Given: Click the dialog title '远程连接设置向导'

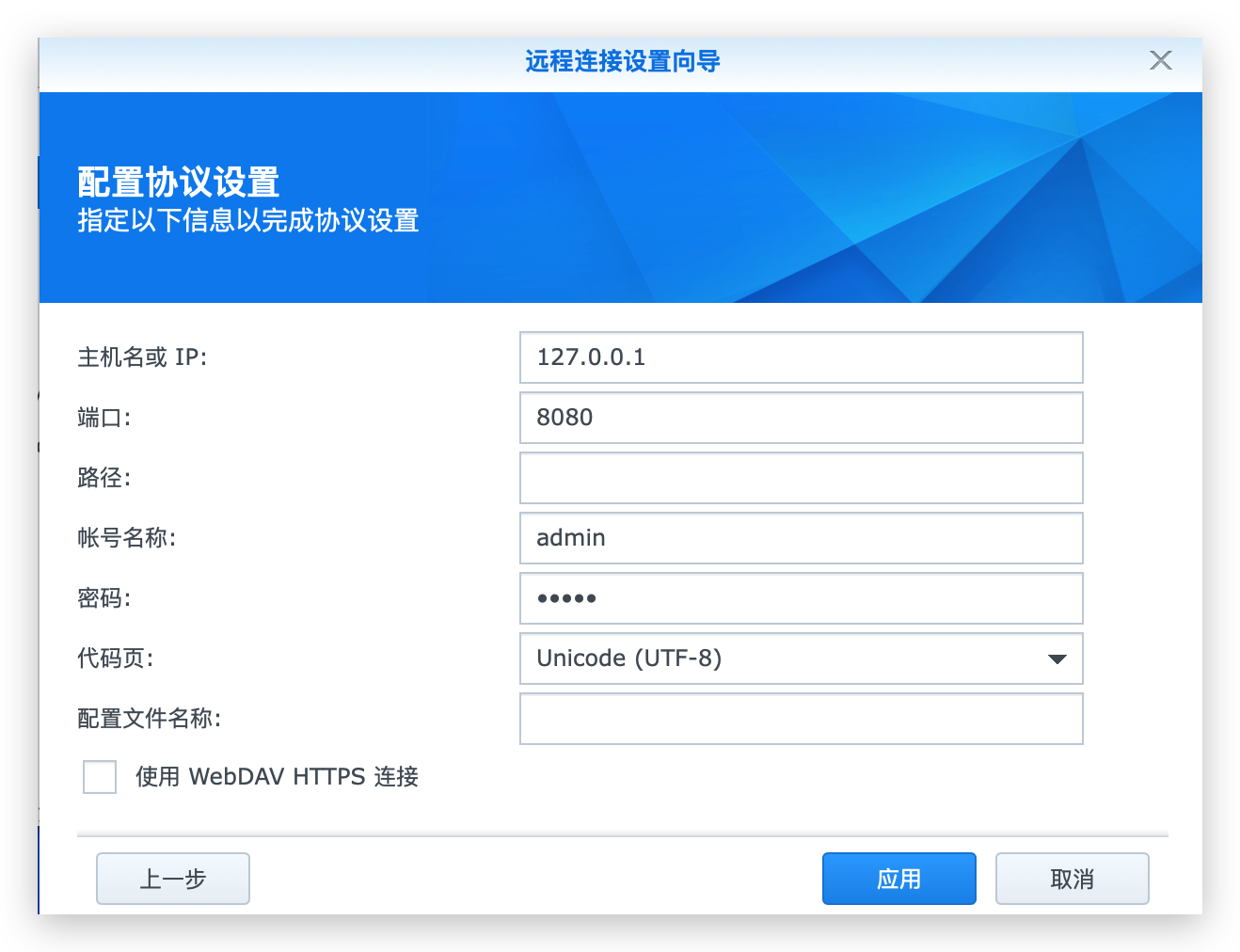Looking at the screenshot, I should point(622,62).
